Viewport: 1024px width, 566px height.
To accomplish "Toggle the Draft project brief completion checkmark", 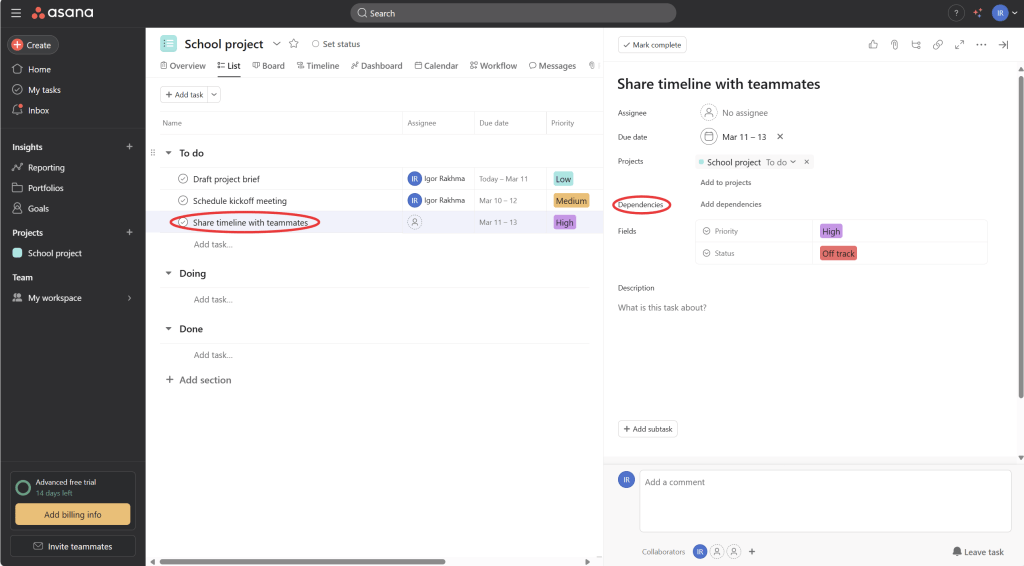I will [183, 179].
